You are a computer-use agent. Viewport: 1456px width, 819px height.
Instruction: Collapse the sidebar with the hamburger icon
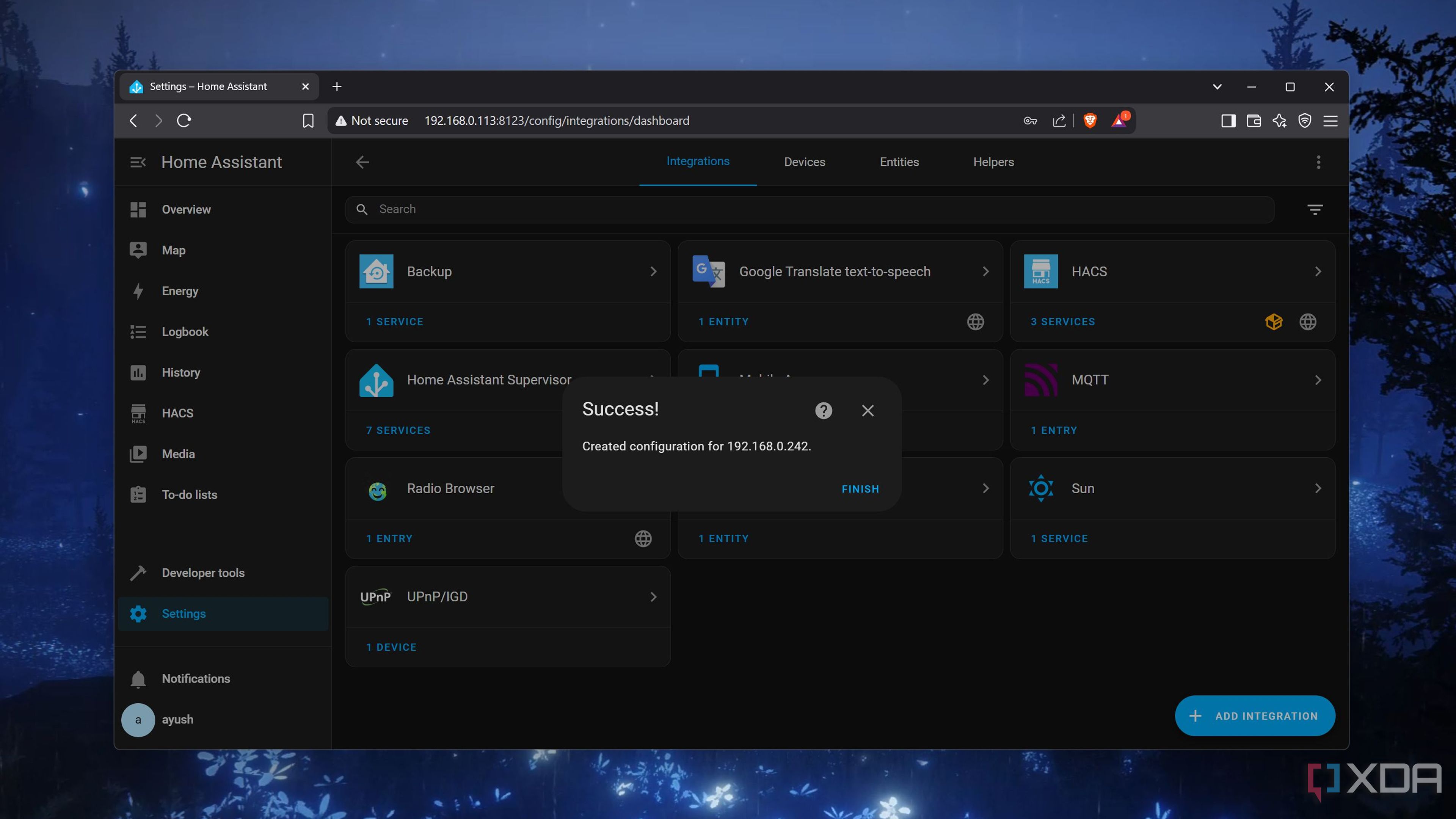(x=138, y=162)
